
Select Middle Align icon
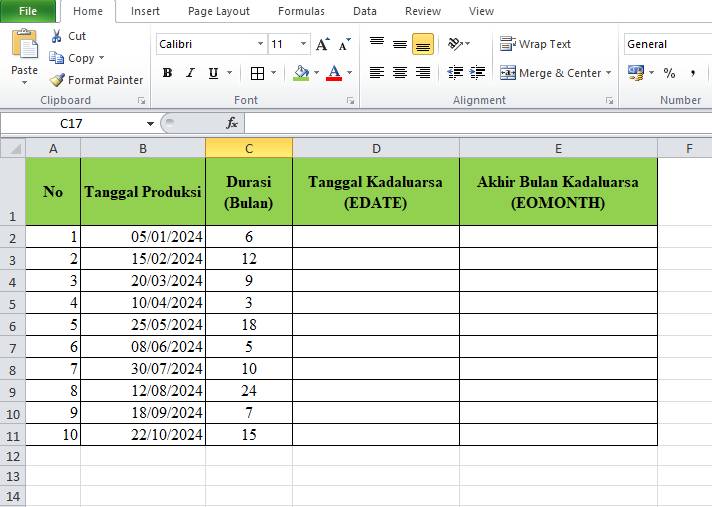pos(400,44)
